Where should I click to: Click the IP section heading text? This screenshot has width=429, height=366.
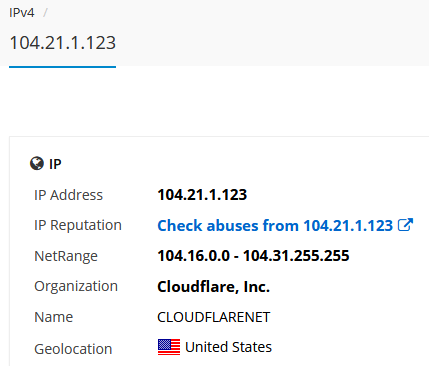(55, 164)
